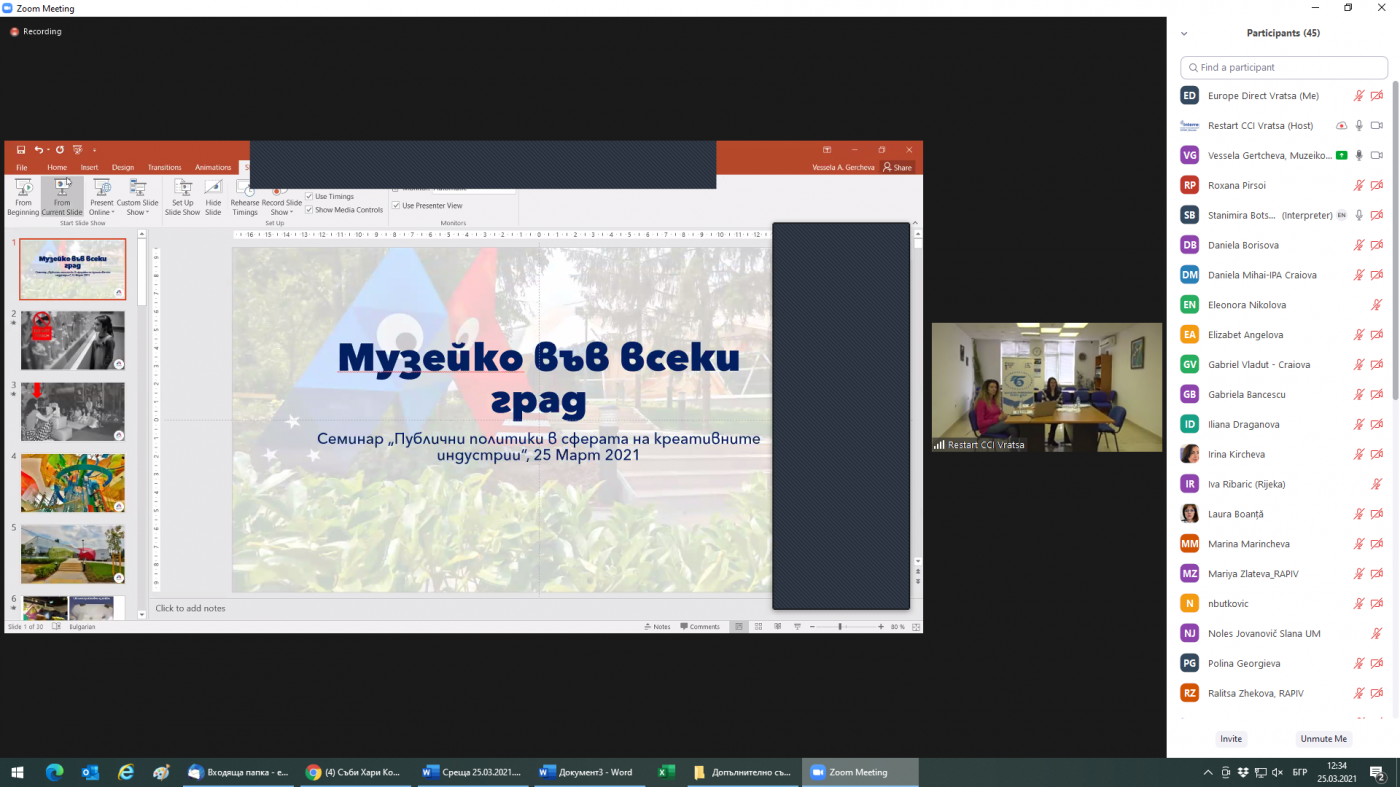The image size is (1400, 787).
Task: Click the Recording indicator
Action: point(36,31)
